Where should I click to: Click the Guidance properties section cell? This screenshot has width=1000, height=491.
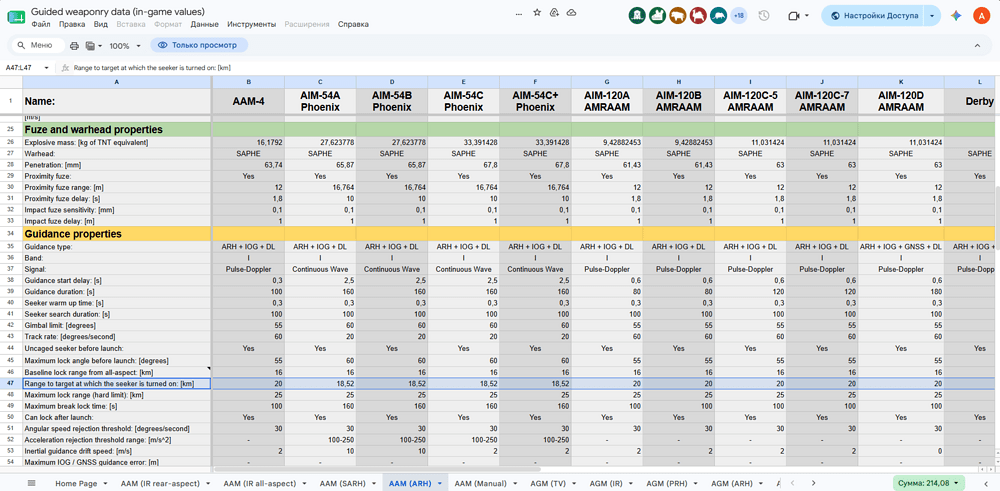(117, 234)
